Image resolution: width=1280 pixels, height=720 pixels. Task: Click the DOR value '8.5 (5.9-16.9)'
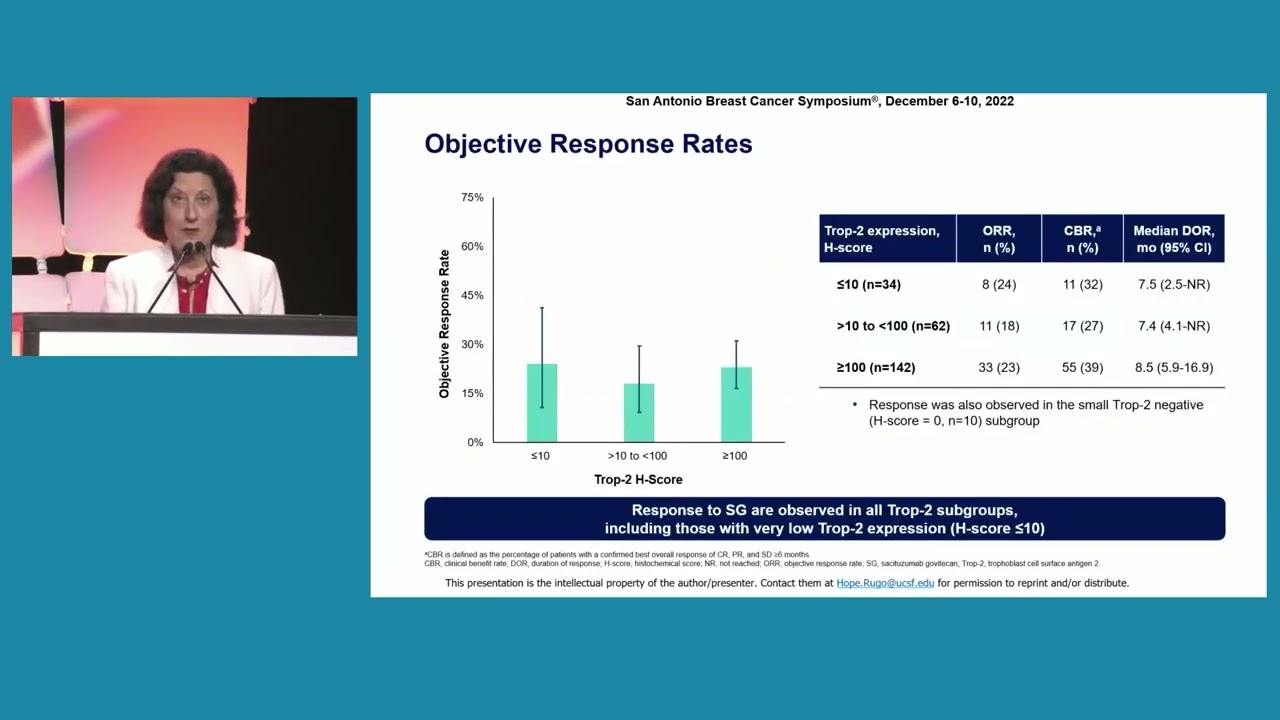pos(1174,368)
